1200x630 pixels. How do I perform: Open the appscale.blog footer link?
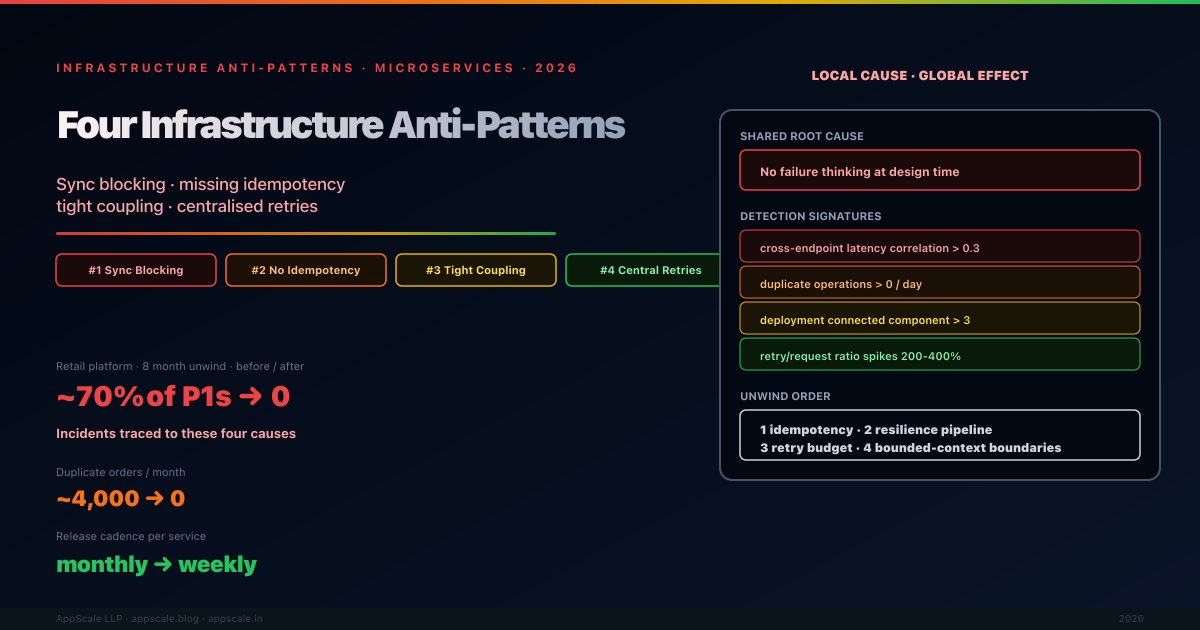pos(167,619)
